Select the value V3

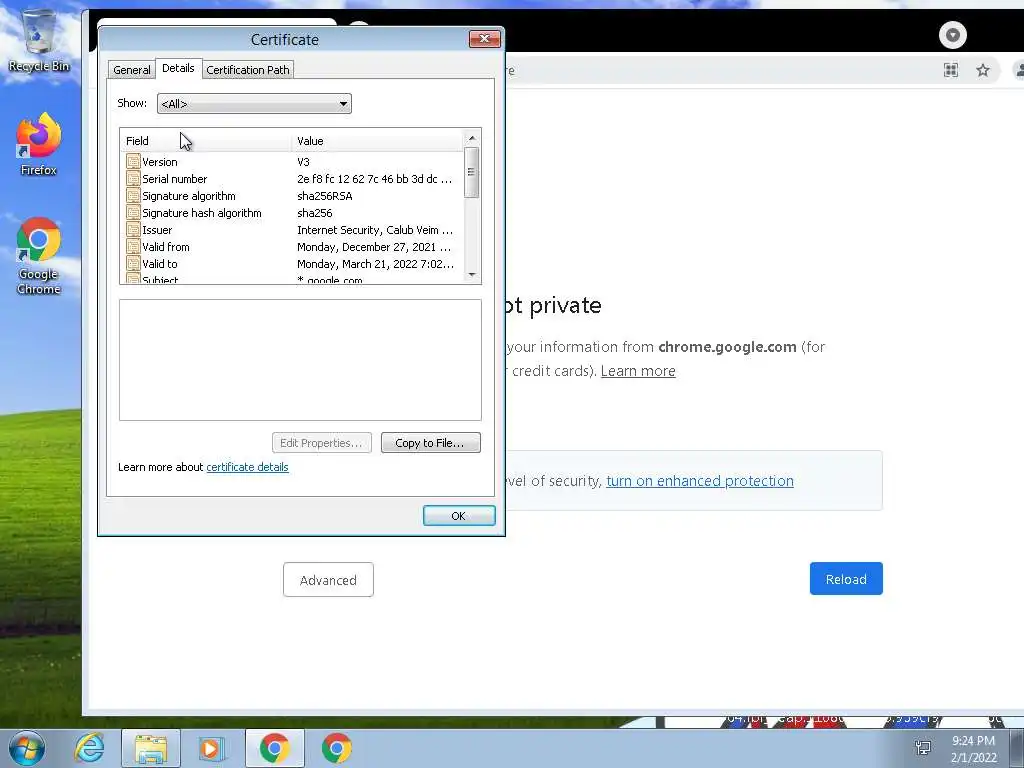[x=303, y=162]
